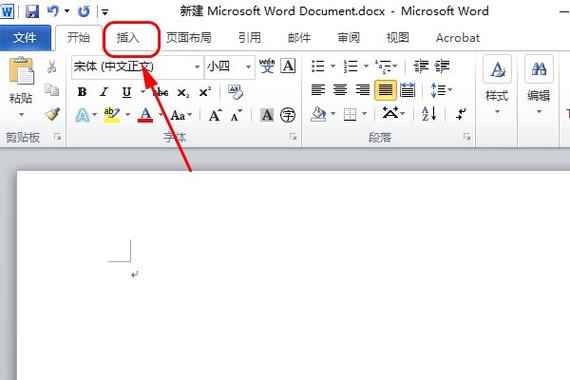570x380 pixels.
Task: Click Distributed alignment icon
Action: click(x=407, y=89)
